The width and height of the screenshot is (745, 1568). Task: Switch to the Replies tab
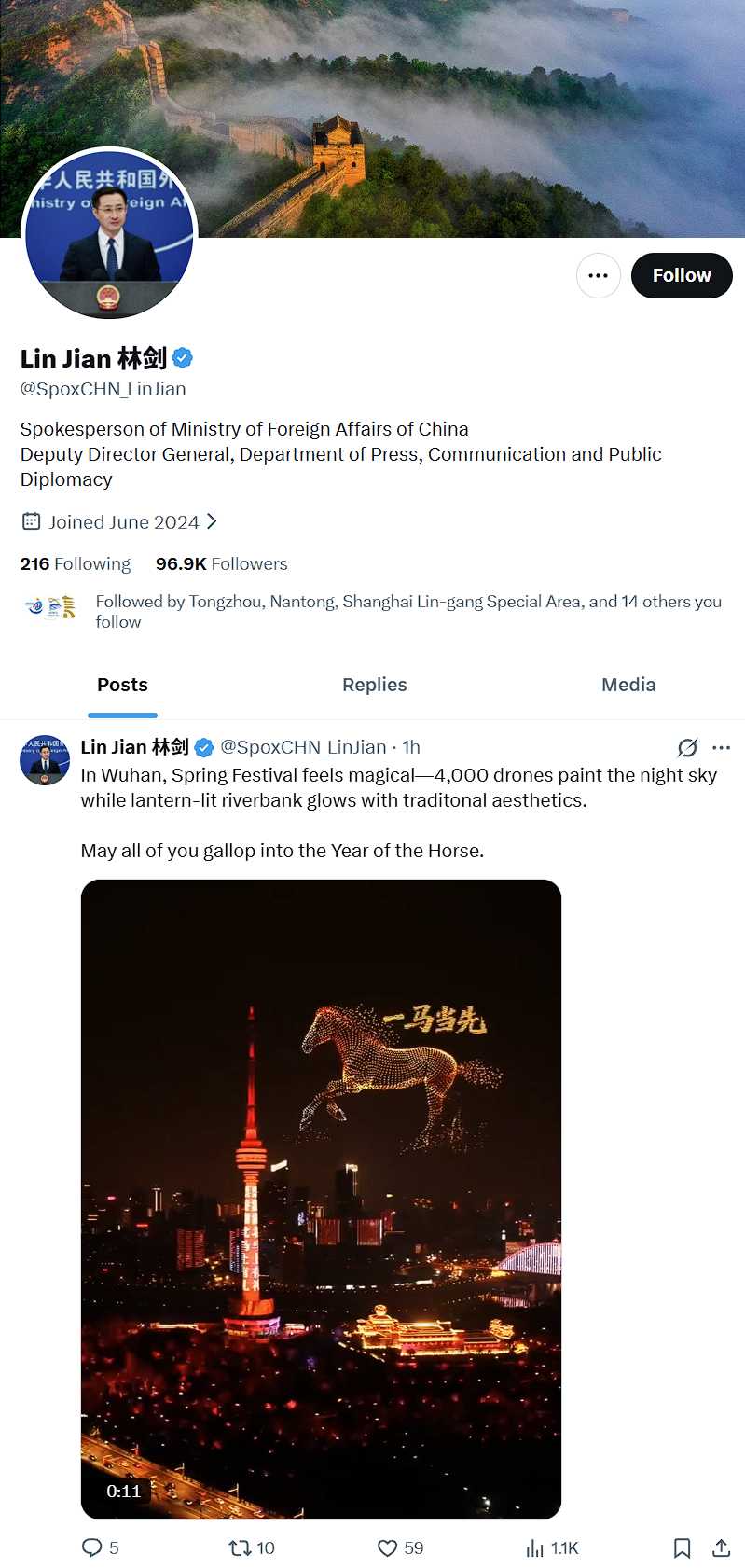(374, 685)
